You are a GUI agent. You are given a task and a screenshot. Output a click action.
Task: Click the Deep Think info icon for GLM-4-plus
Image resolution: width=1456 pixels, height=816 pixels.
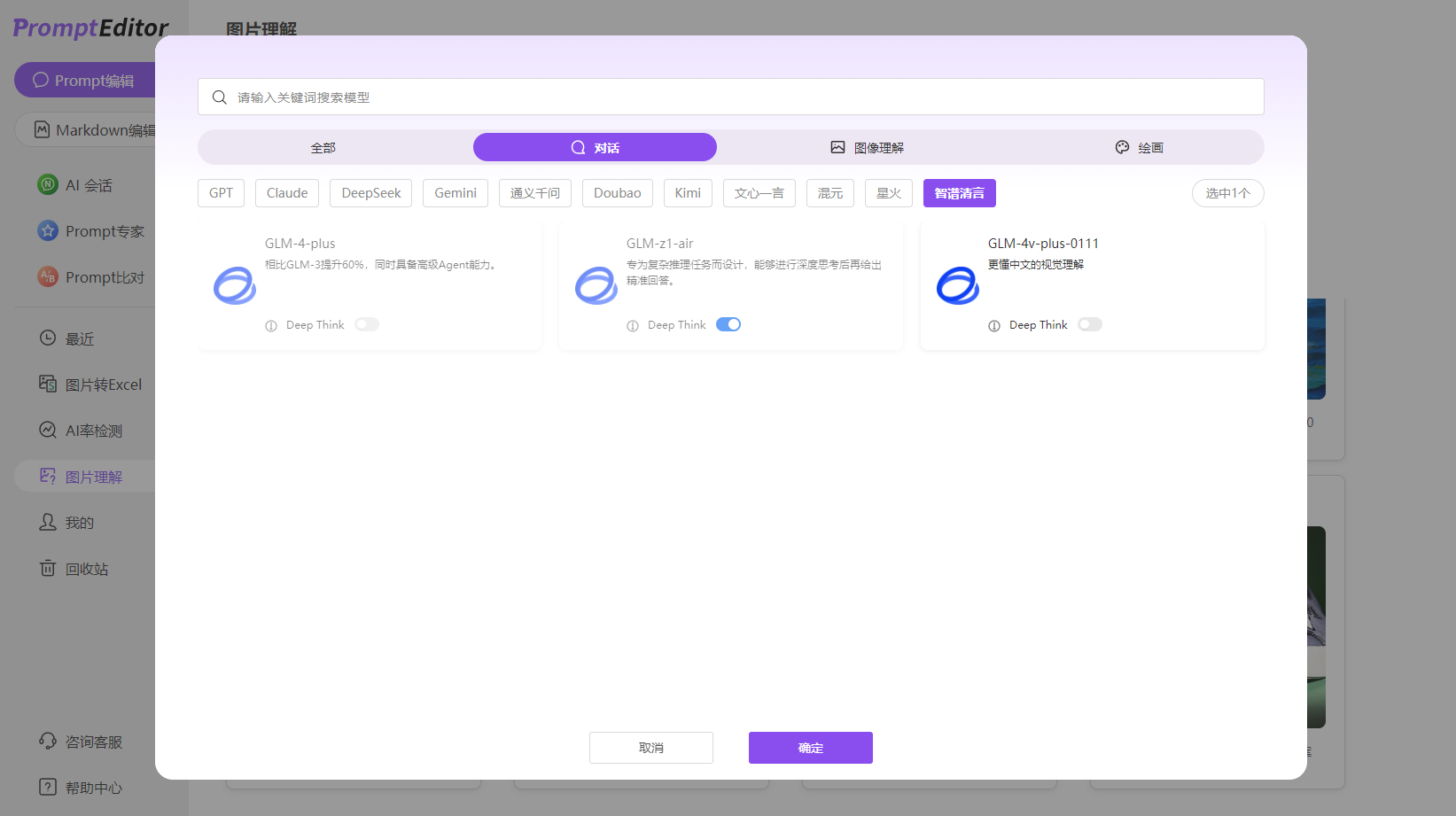[271, 326]
